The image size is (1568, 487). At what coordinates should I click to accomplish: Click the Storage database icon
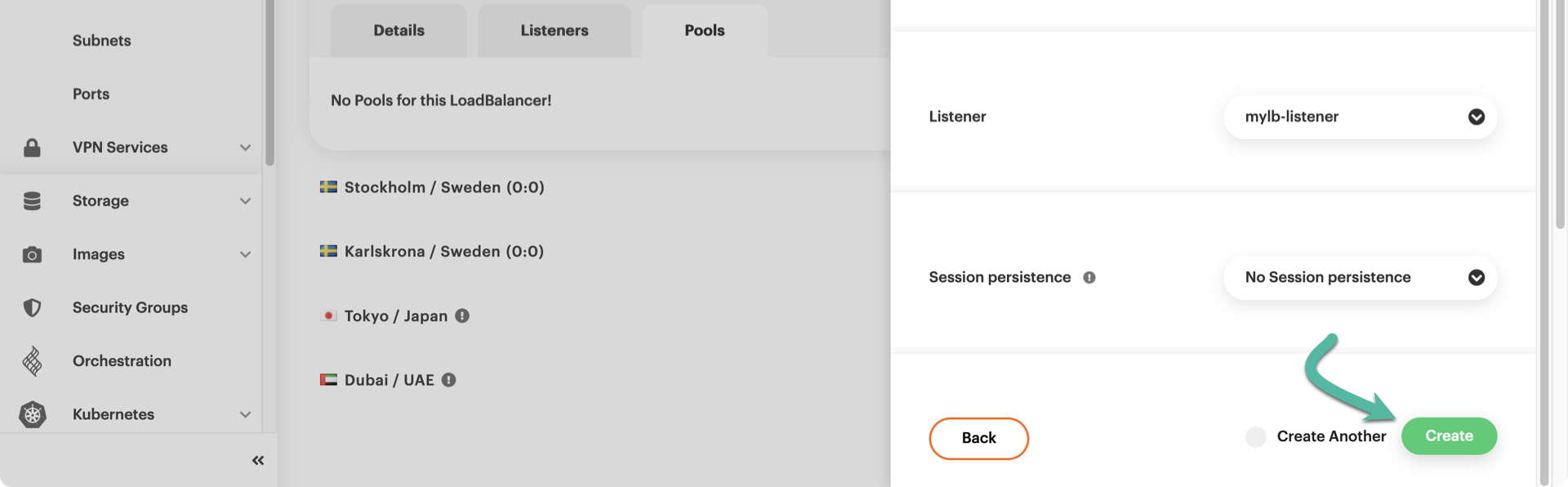[32, 201]
